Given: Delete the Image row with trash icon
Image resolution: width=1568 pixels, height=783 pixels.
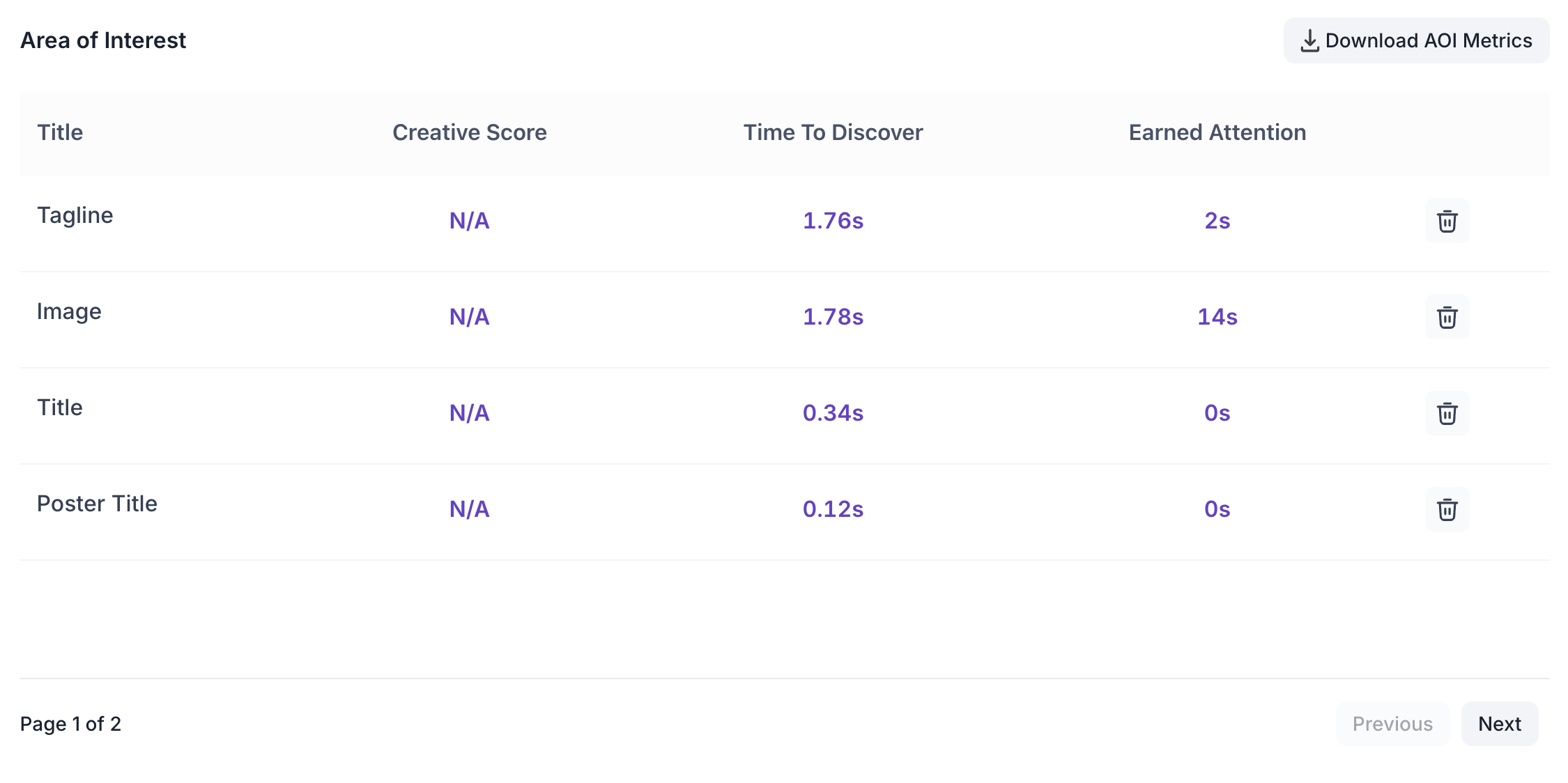Looking at the screenshot, I should (x=1447, y=317).
